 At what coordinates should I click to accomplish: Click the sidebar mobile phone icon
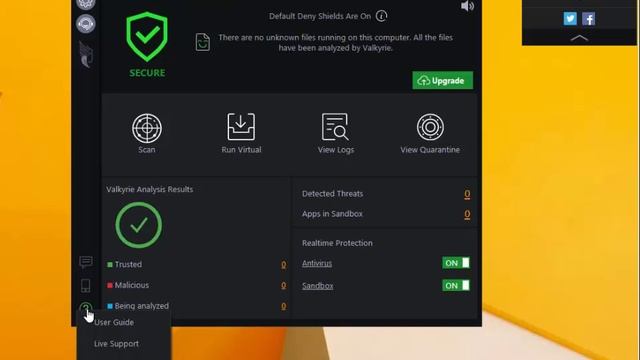tap(86, 286)
